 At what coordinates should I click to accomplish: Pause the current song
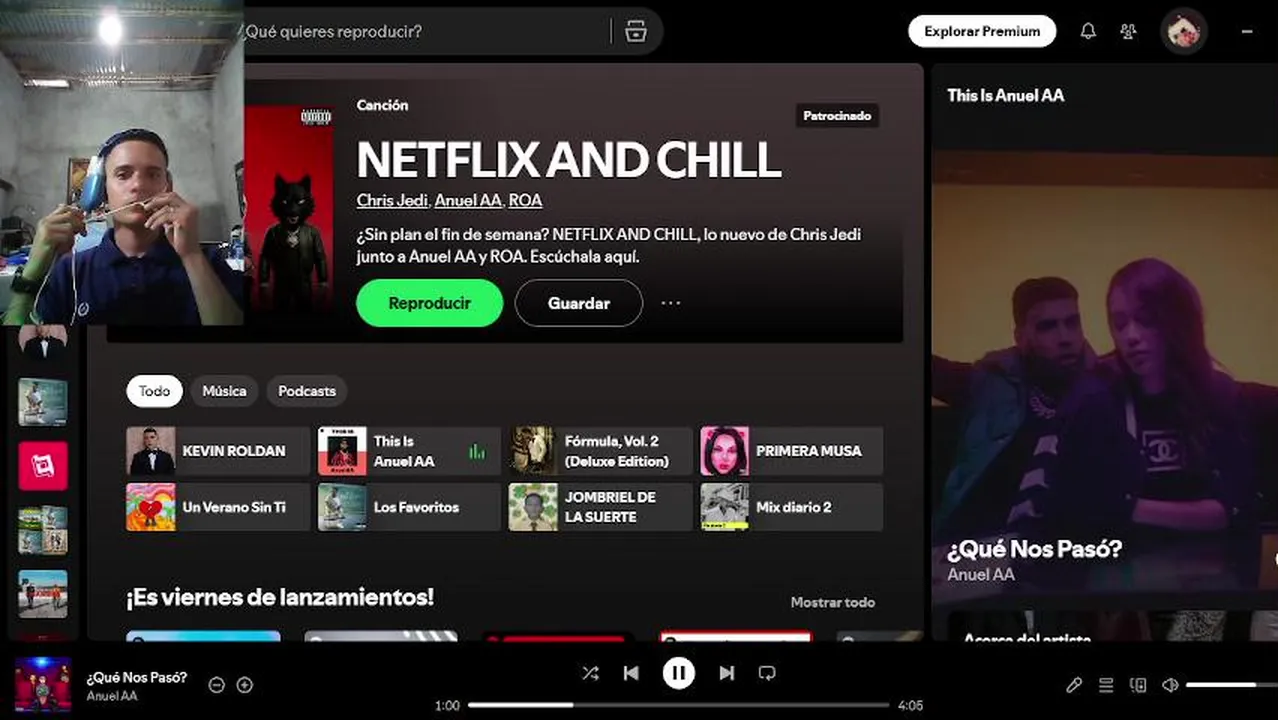tap(679, 673)
